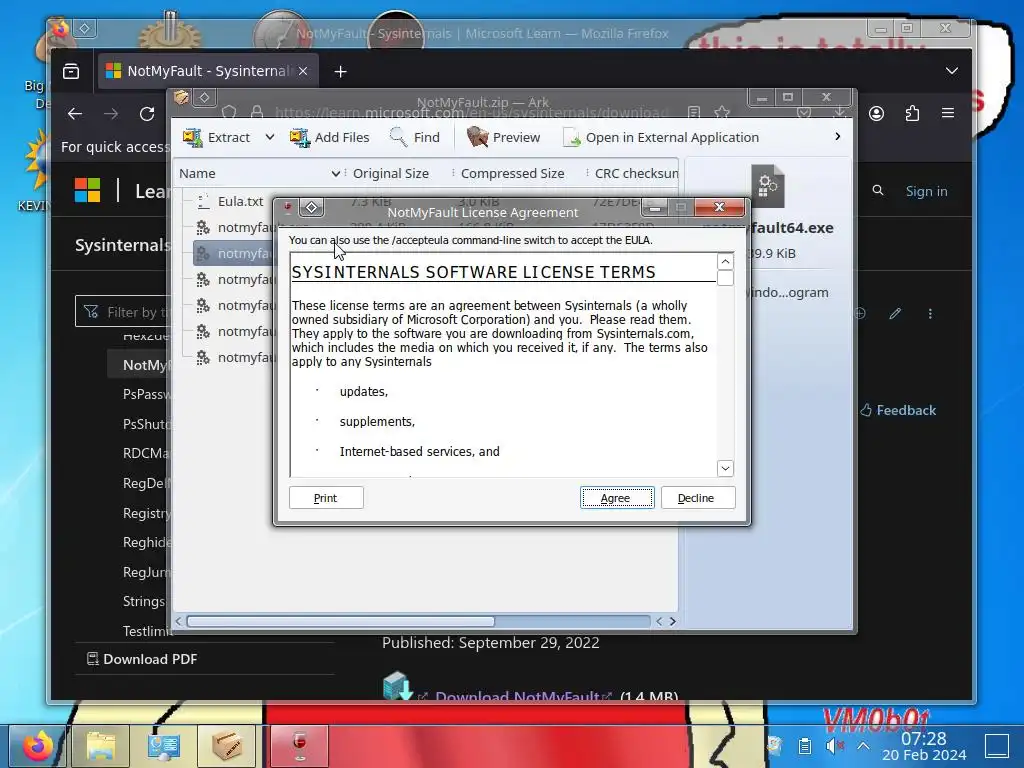Close the NotMyFault - Sysinternals tab
Screen dimensions: 1024x768
(x=303, y=71)
